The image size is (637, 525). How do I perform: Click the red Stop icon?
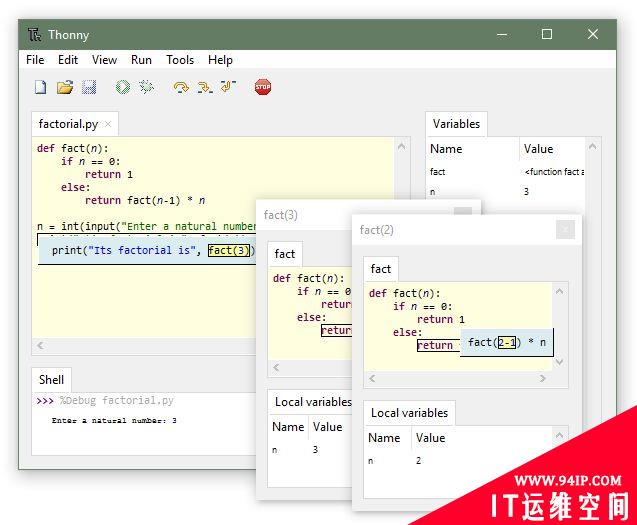(x=263, y=87)
